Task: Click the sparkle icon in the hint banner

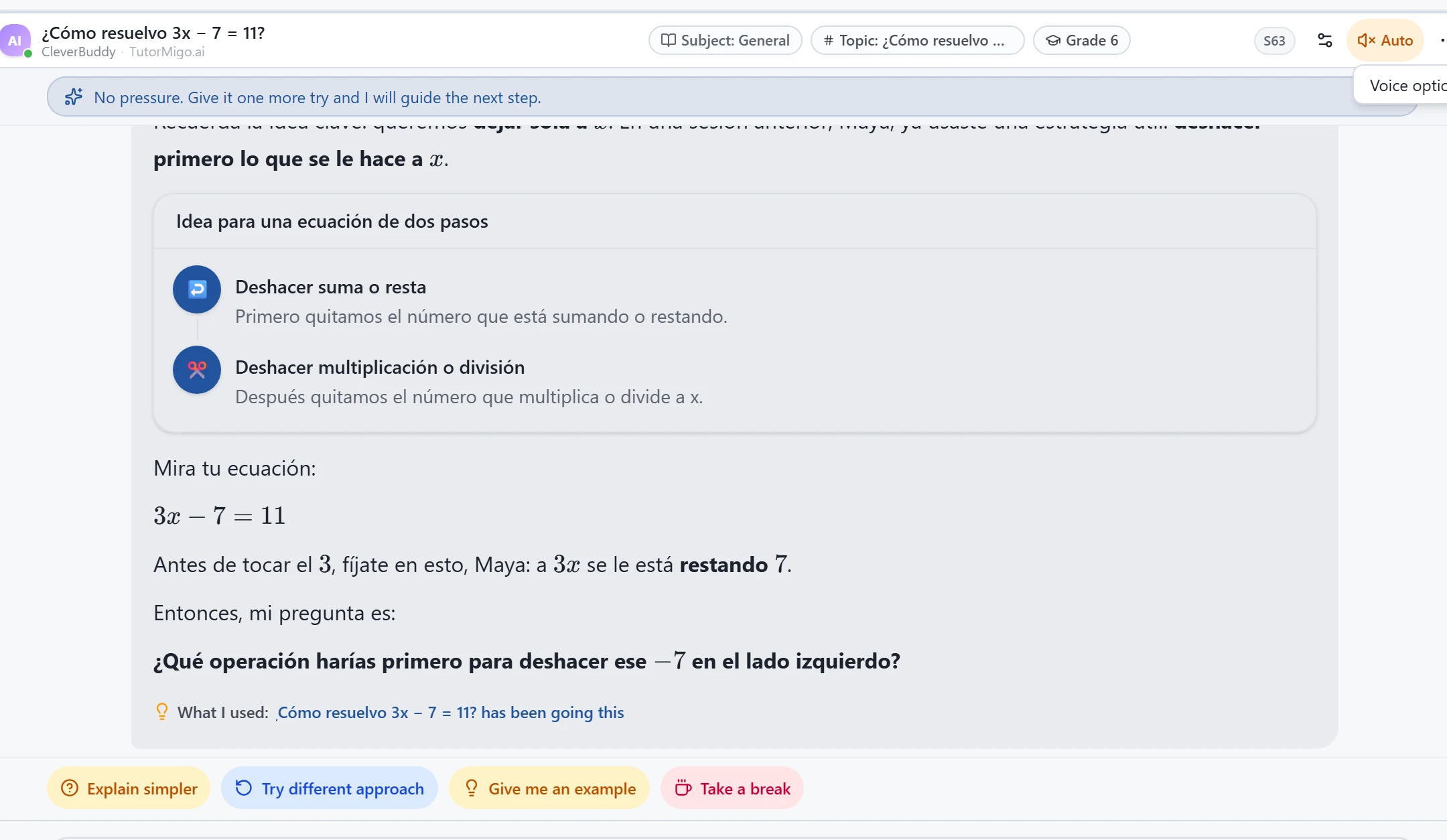Action: tap(74, 97)
